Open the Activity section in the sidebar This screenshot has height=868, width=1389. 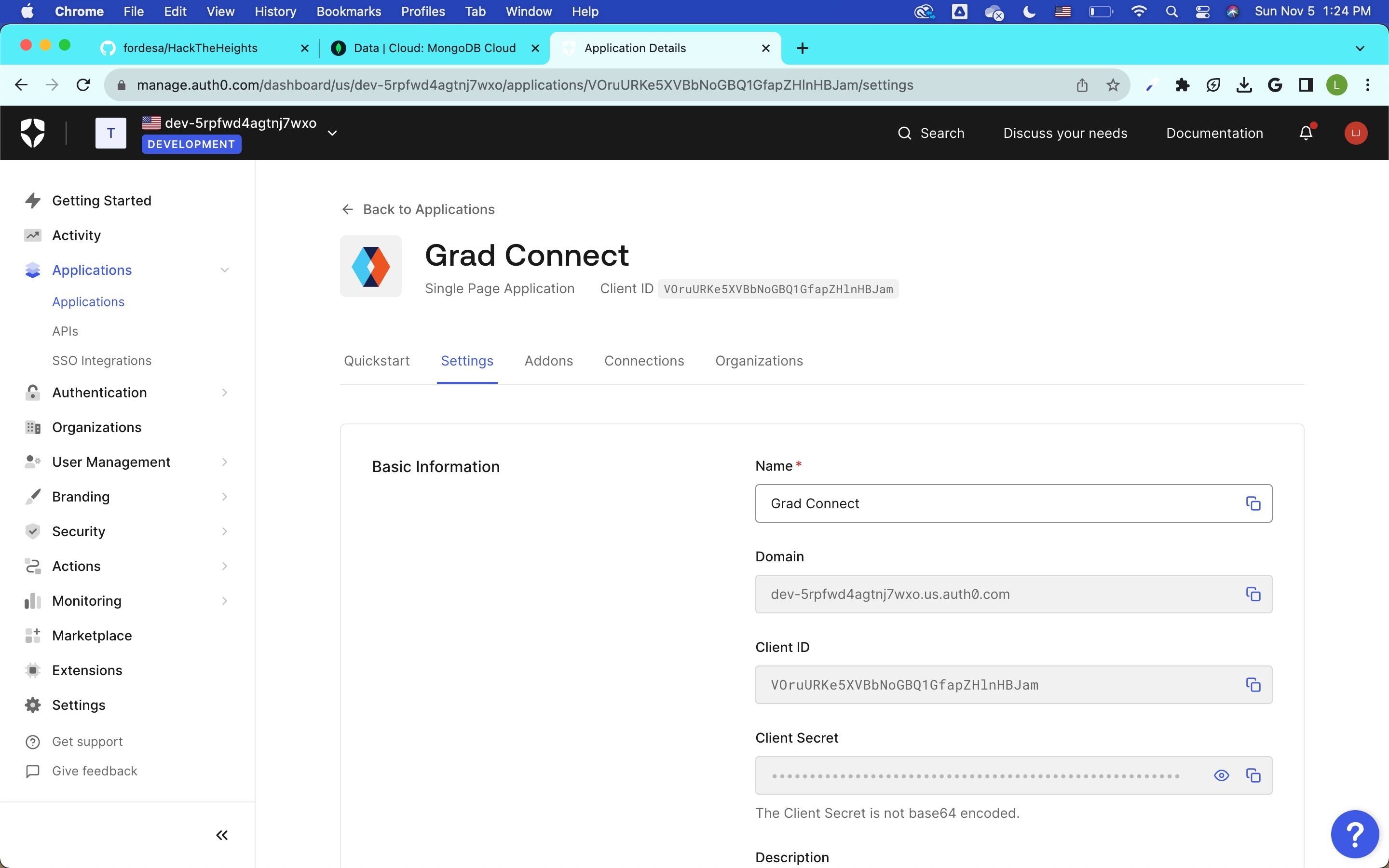tap(76, 235)
